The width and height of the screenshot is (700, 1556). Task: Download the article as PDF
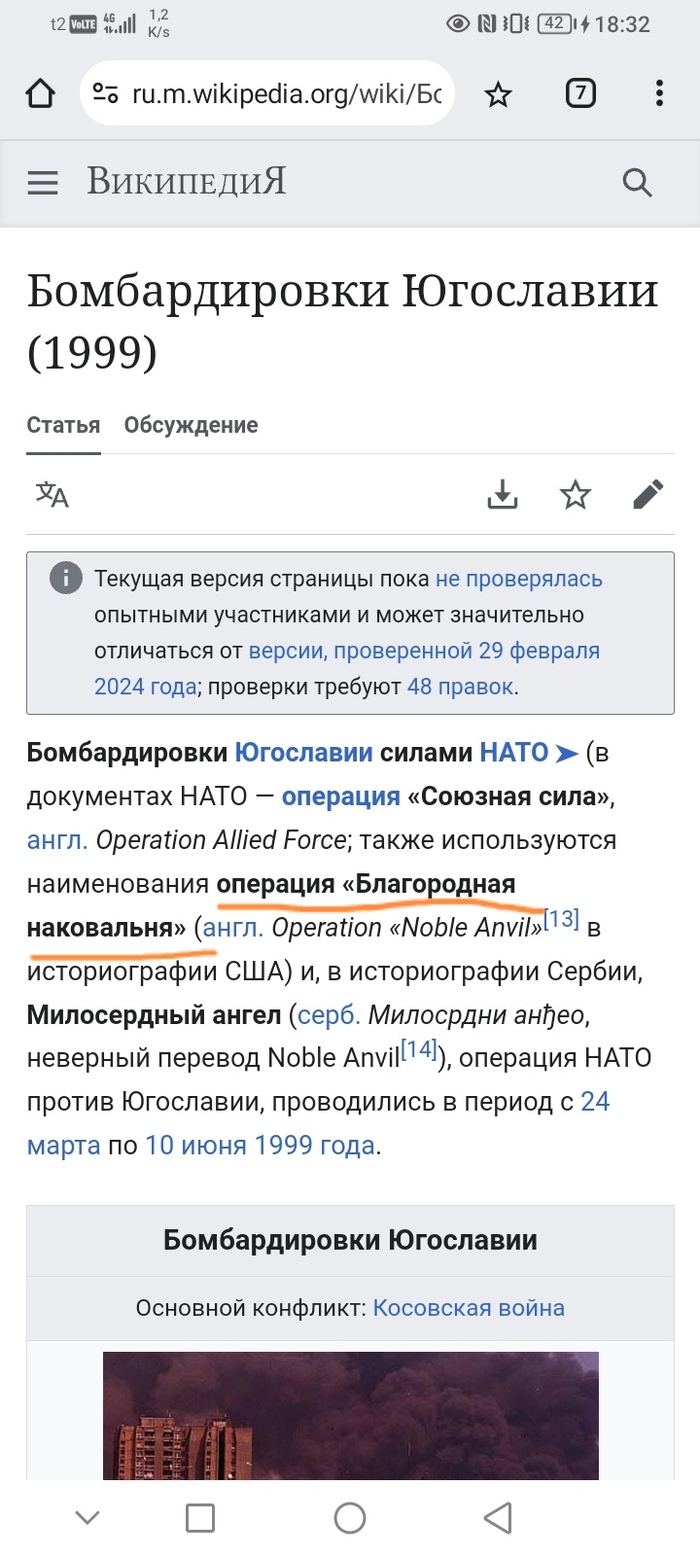click(x=503, y=494)
